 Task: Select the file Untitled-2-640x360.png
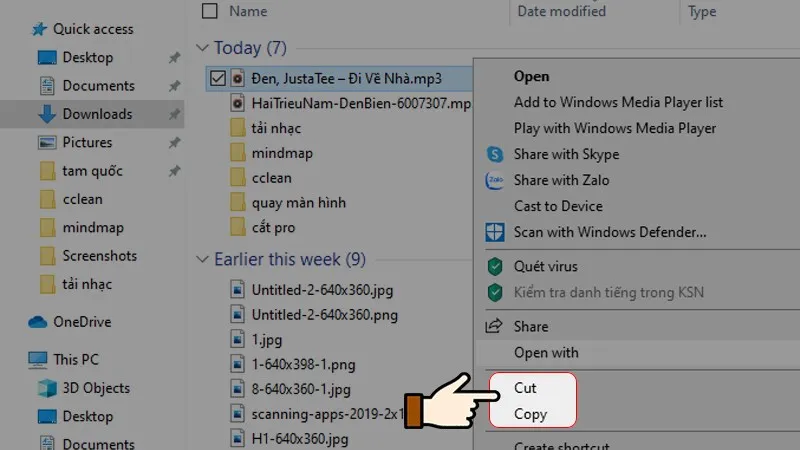(x=324, y=315)
